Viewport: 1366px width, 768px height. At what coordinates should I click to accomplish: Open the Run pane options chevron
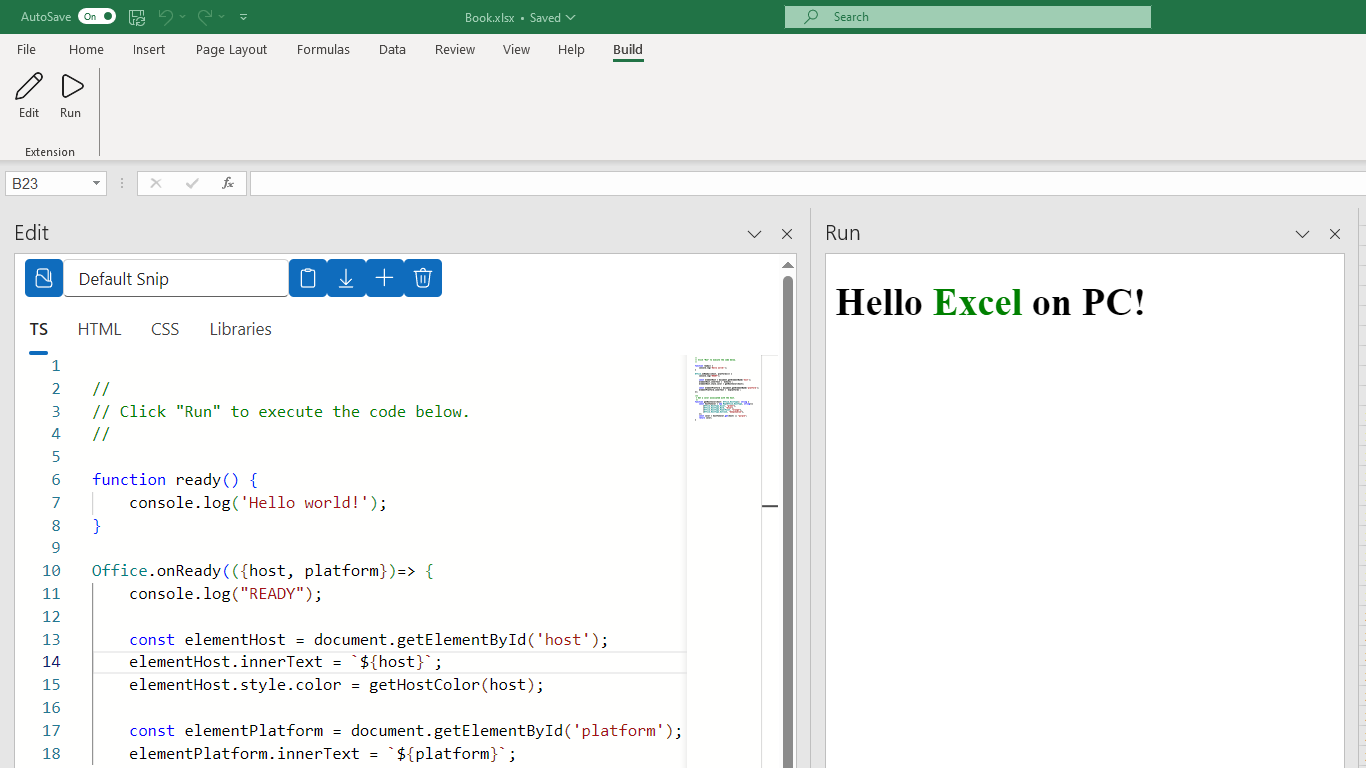click(x=1302, y=234)
